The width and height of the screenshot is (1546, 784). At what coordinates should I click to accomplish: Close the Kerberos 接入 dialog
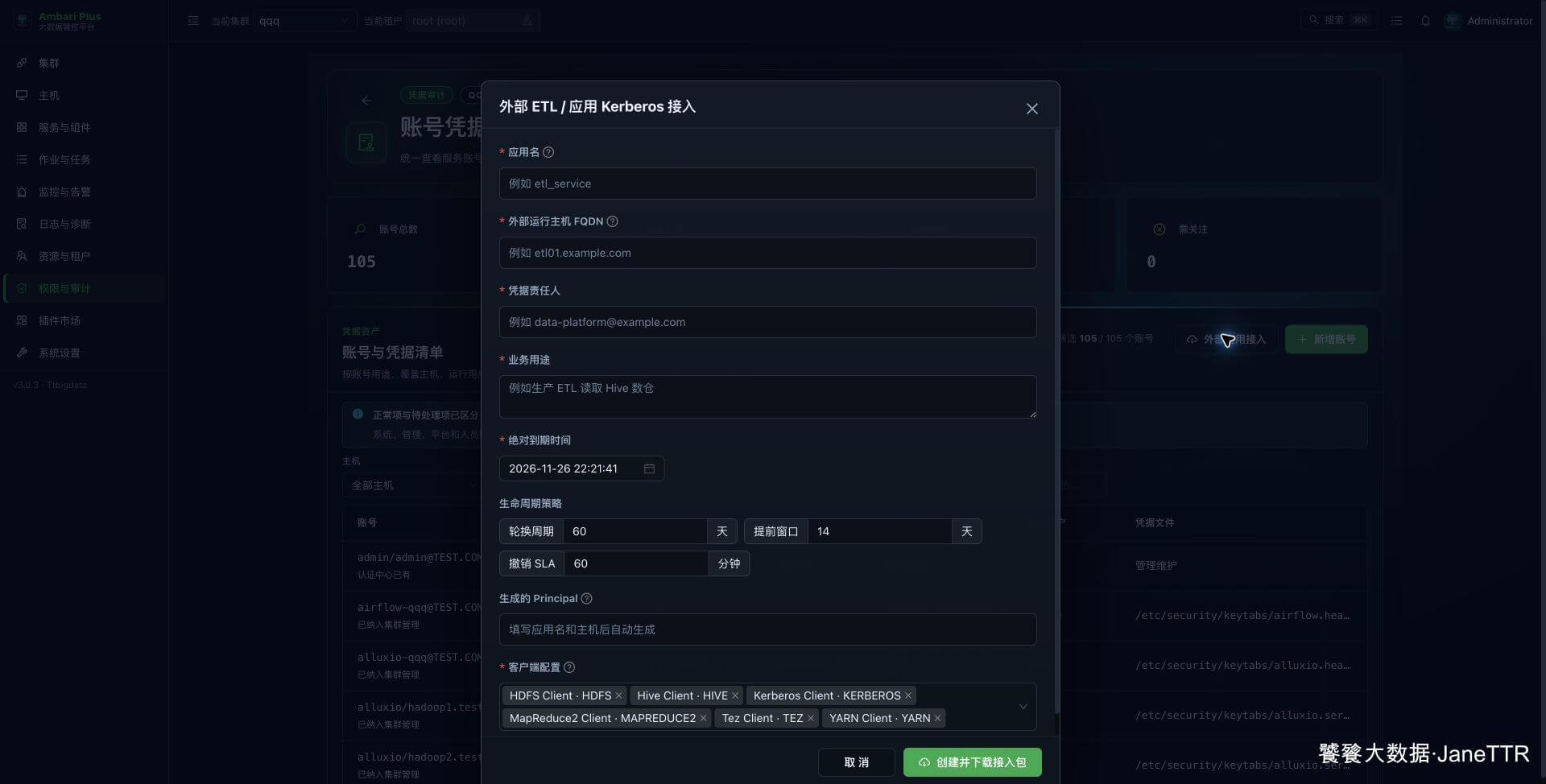(x=1031, y=109)
